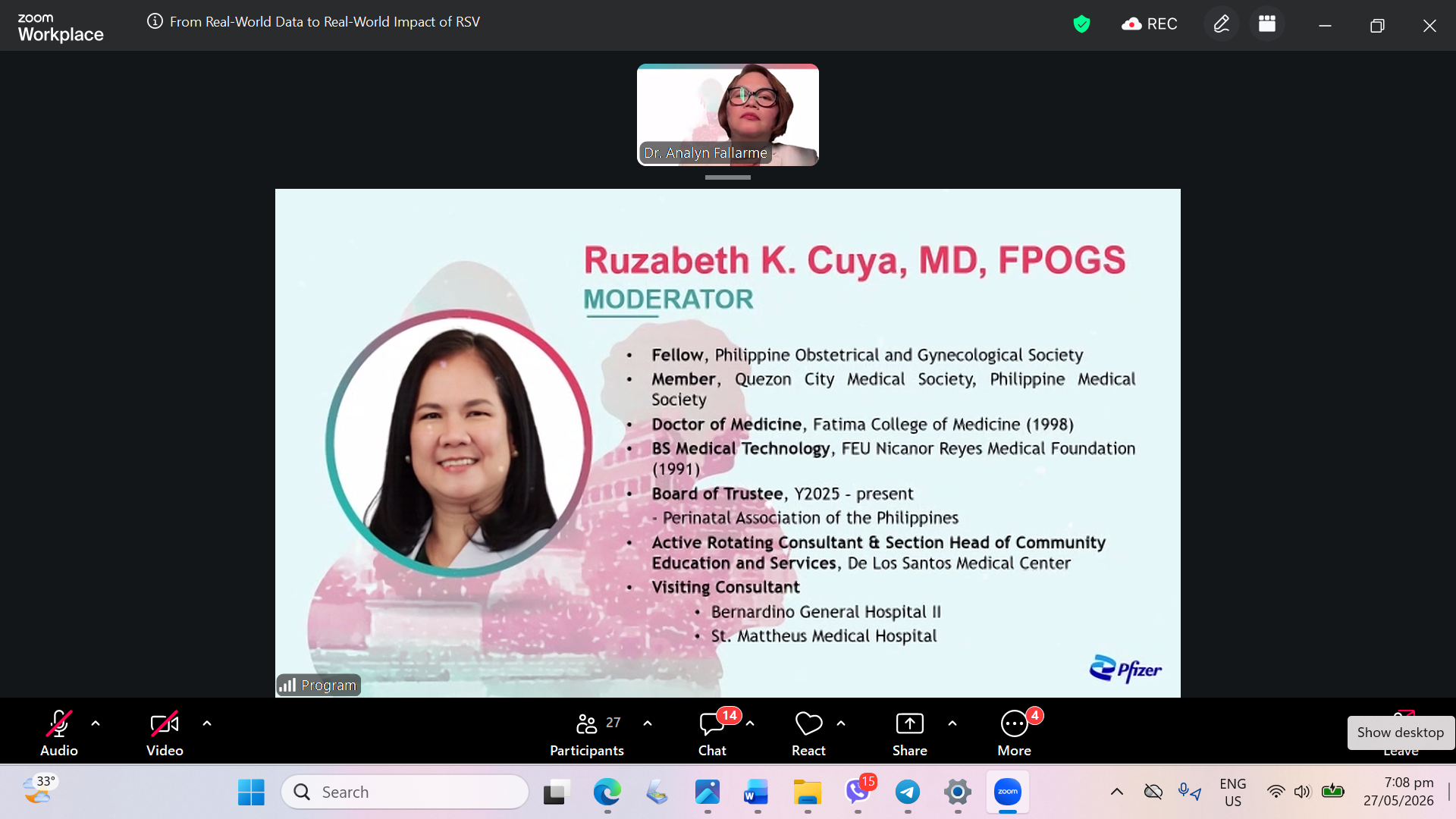Expand video settings arrow next to Video
Screen dimensions: 1456x819
tap(207, 723)
